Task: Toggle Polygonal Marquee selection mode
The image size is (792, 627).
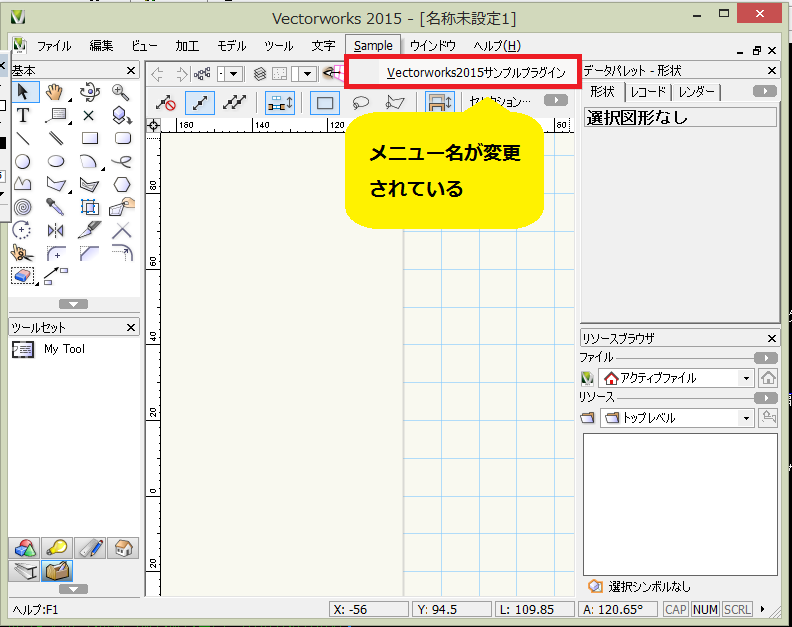Action: (x=394, y=103)
